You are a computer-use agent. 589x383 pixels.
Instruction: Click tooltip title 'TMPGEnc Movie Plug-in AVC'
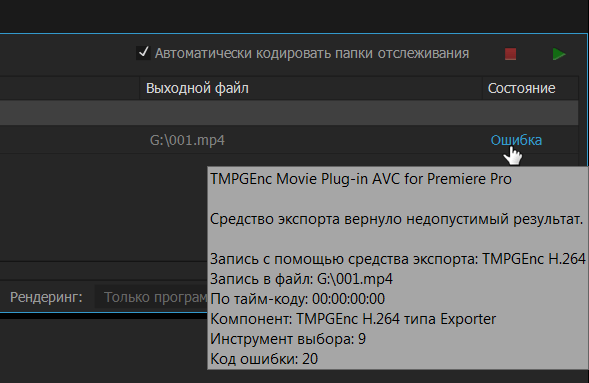[361, 179]
